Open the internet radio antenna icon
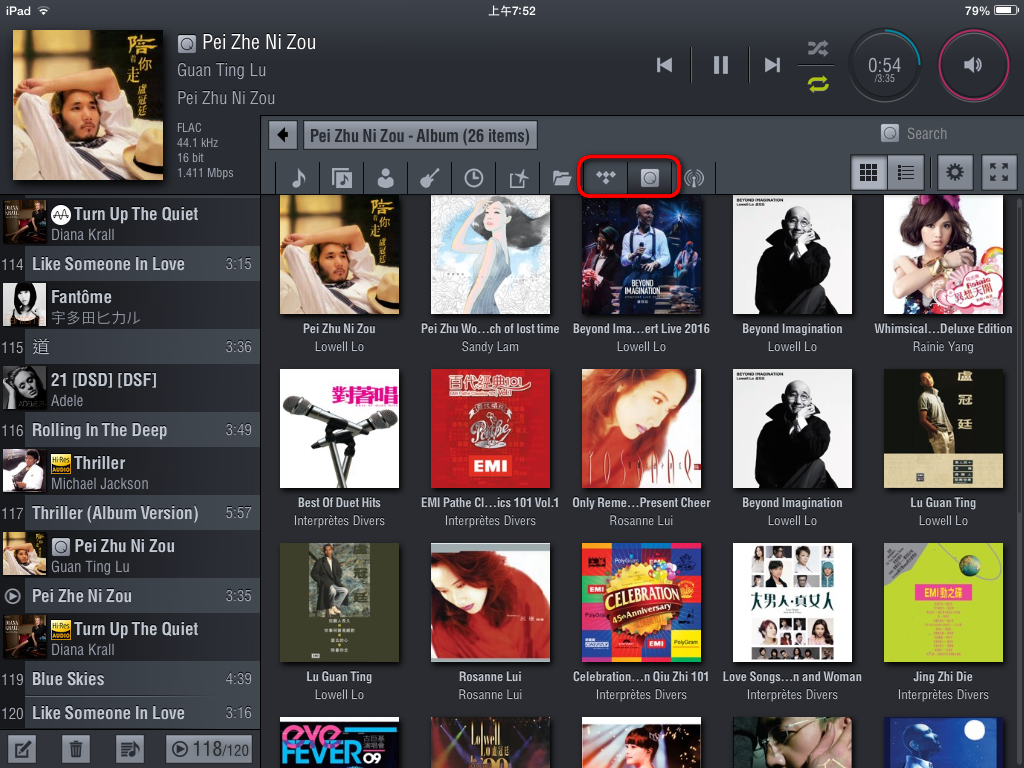1024x768 pixels. tap(694, 178)
